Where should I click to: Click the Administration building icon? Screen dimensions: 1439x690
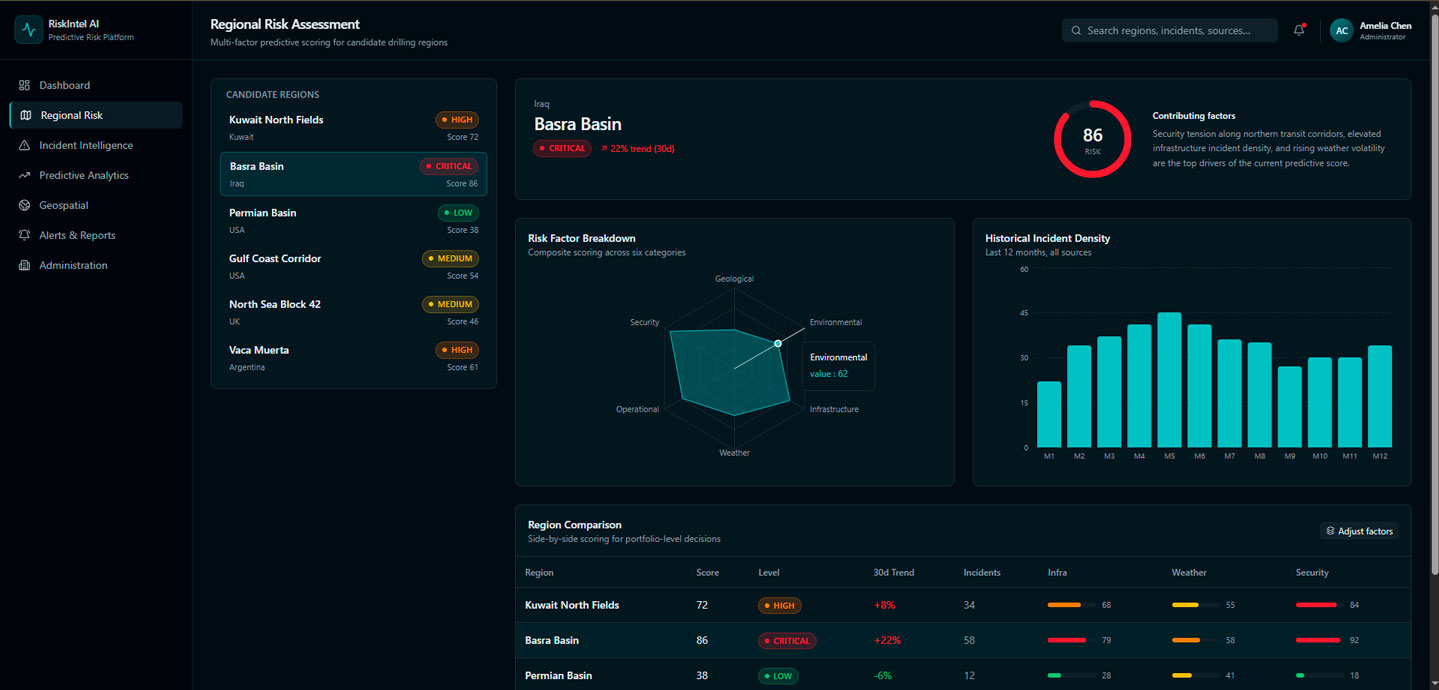tap(25, 265)
